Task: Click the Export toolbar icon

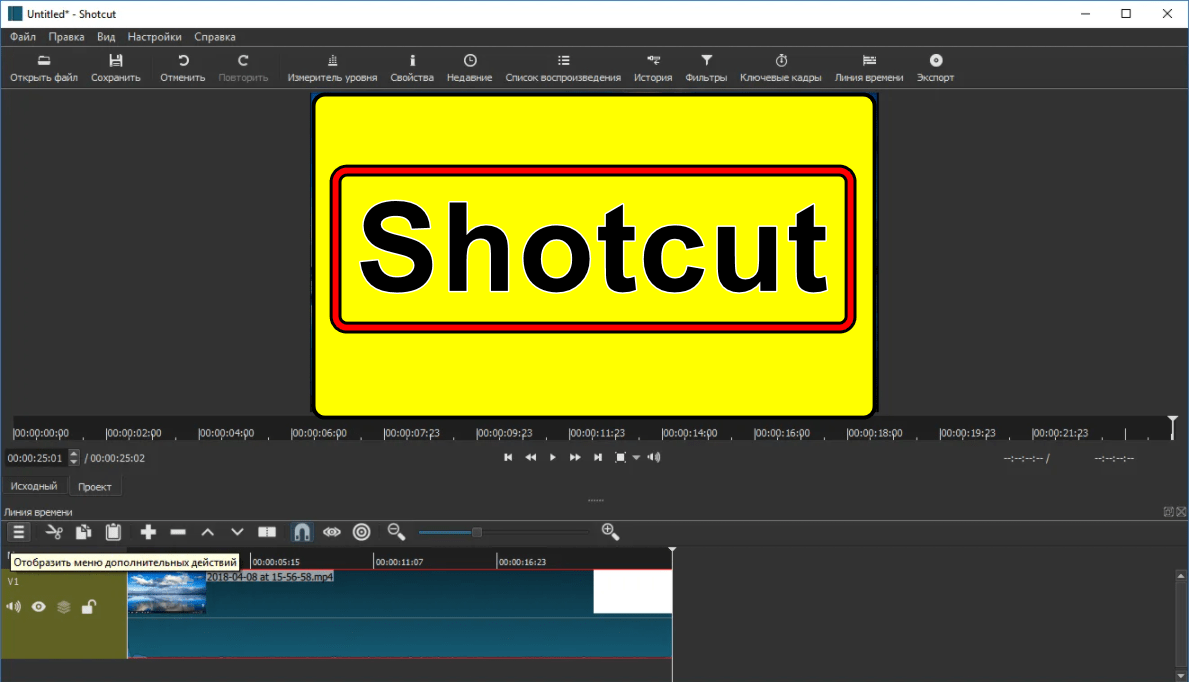Action: [935, 67]
